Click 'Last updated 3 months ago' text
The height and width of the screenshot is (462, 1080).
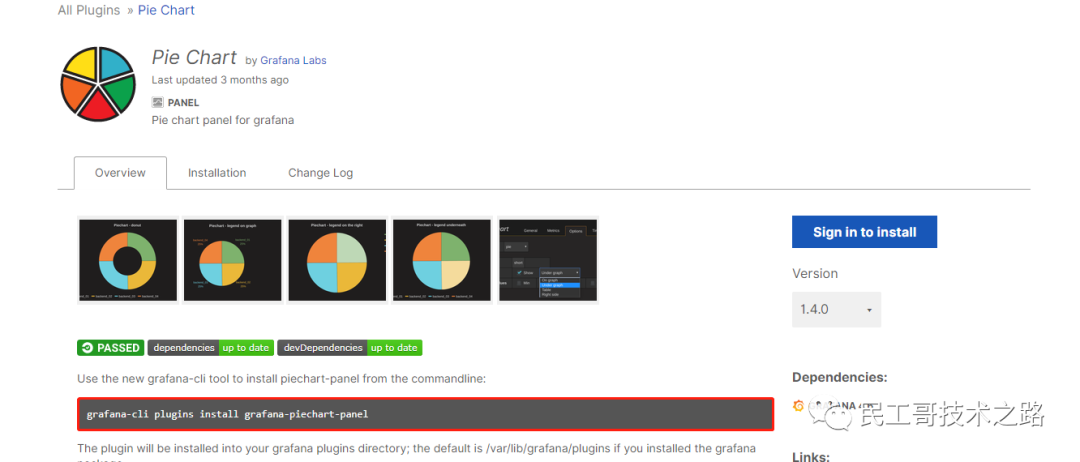tap(220, 80)
